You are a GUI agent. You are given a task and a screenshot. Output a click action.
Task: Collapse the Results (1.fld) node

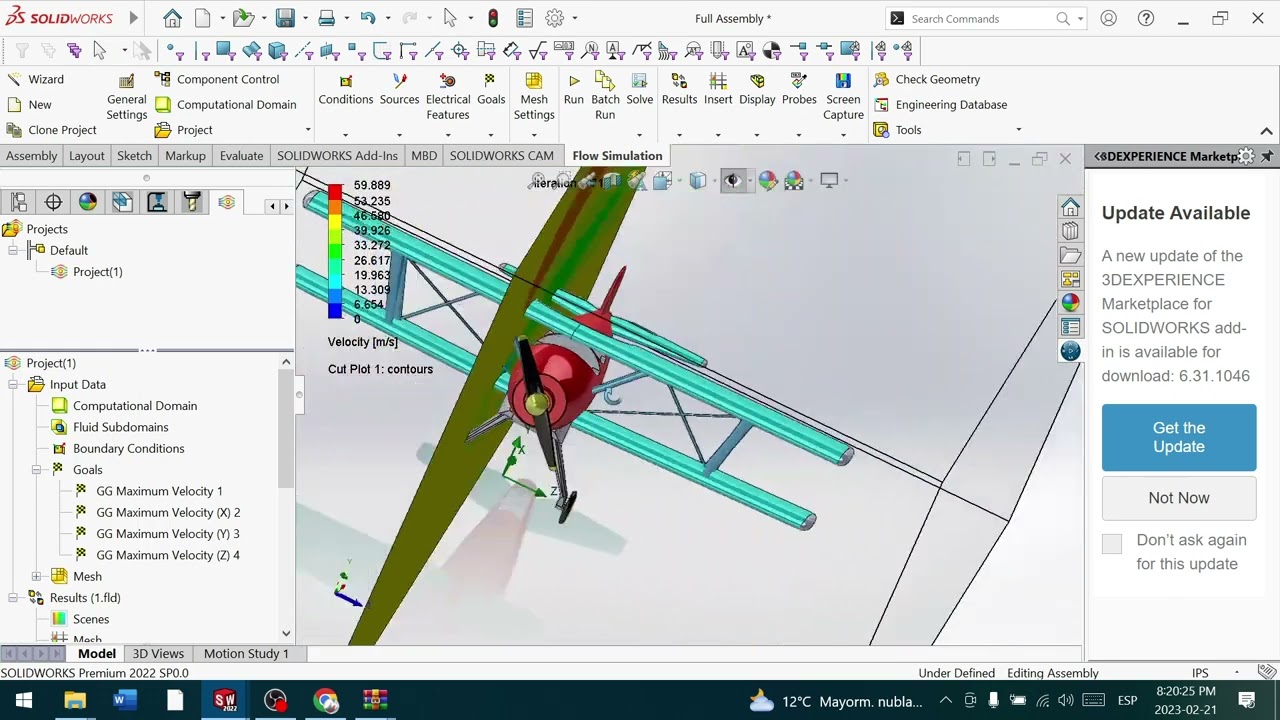[14, 597]
